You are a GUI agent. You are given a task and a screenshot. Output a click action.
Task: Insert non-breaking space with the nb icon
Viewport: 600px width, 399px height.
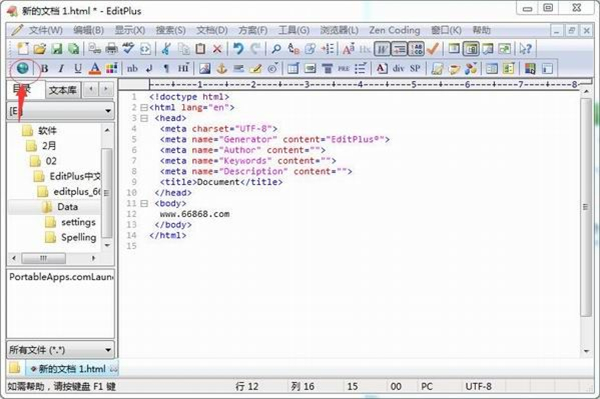(x=132, y=68)
